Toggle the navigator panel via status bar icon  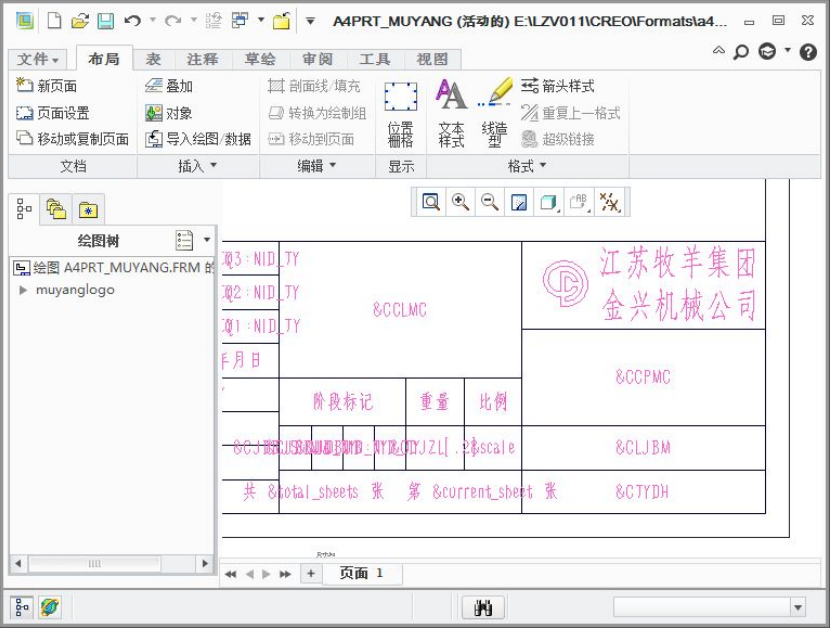pos(22,607)
